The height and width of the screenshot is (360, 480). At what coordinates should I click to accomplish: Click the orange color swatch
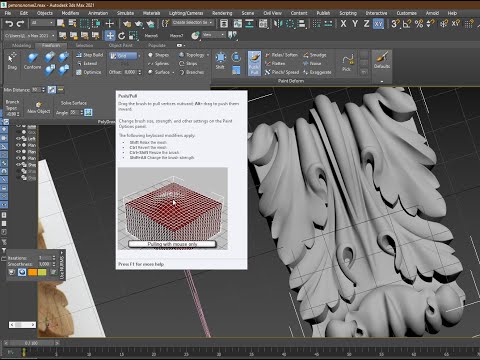click(32, 272)
